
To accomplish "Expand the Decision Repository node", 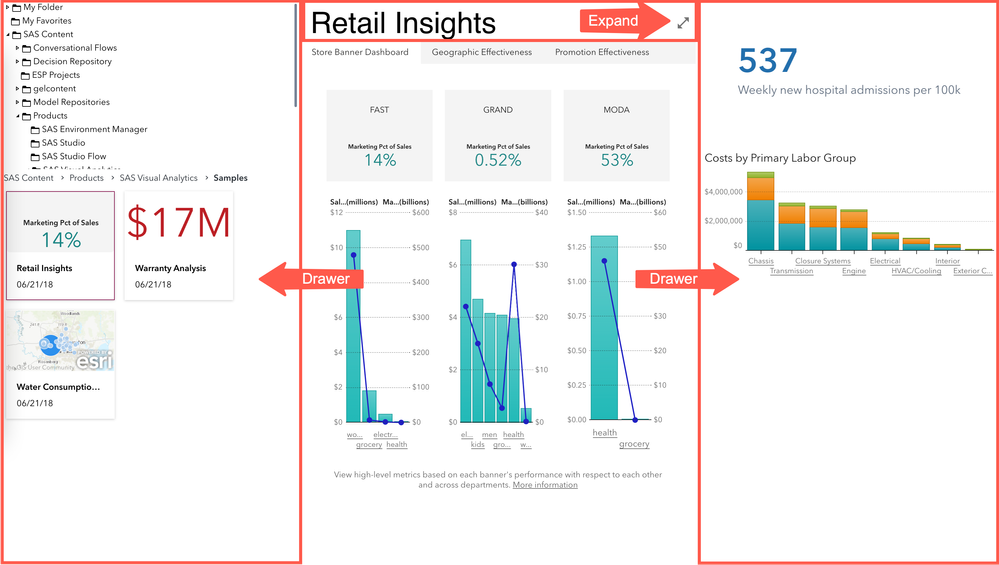I will click(x=17, y=62).
